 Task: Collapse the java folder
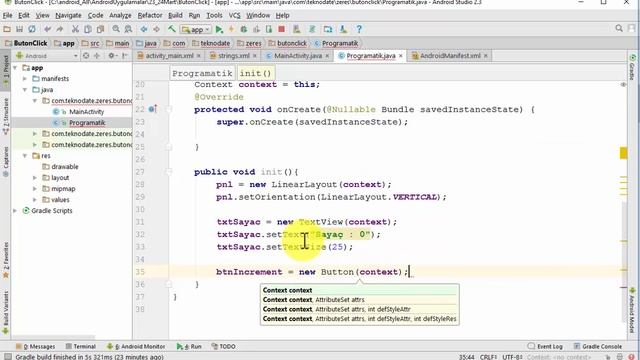point(25,90)
